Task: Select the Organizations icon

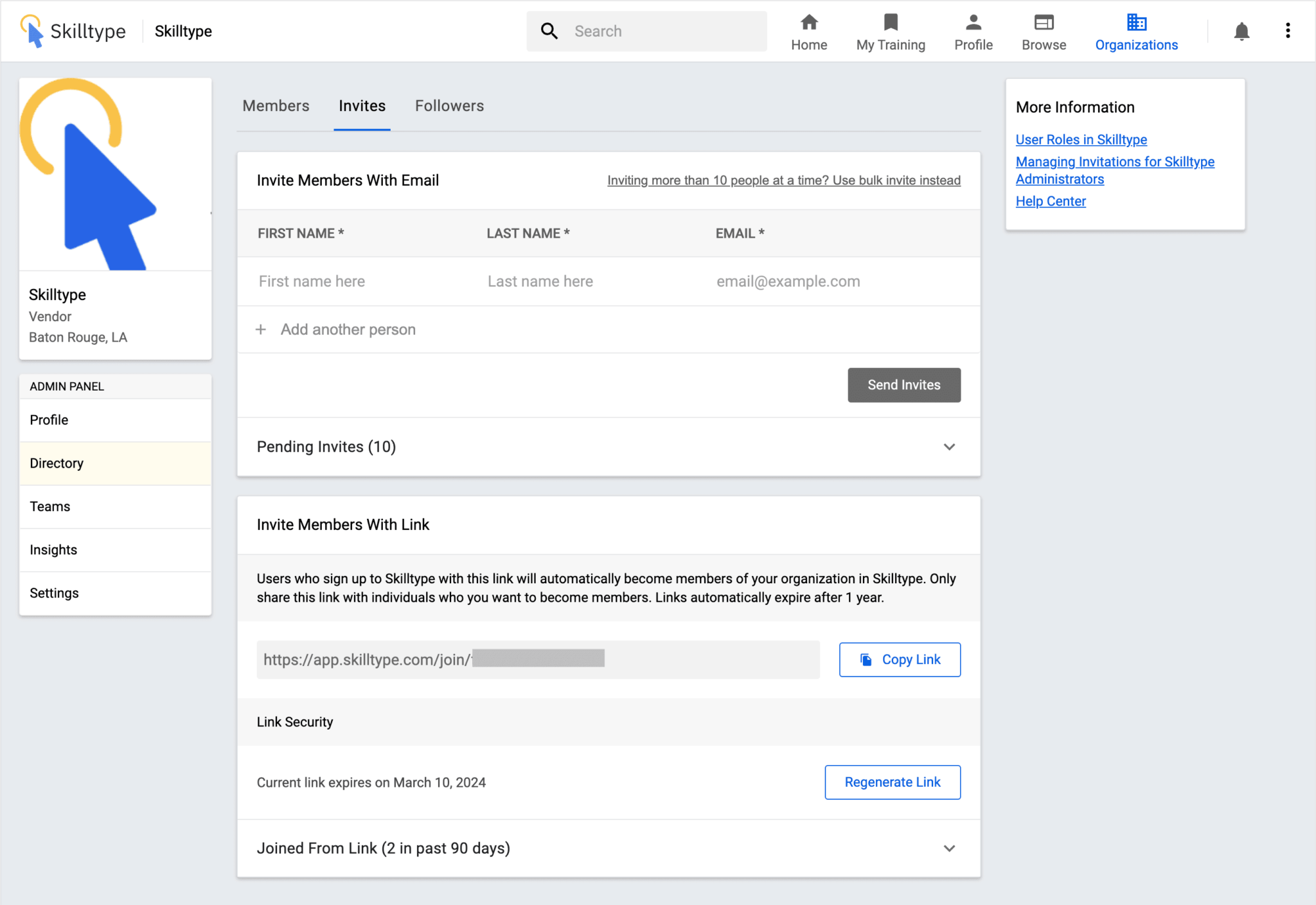Action: [1136, 26]
